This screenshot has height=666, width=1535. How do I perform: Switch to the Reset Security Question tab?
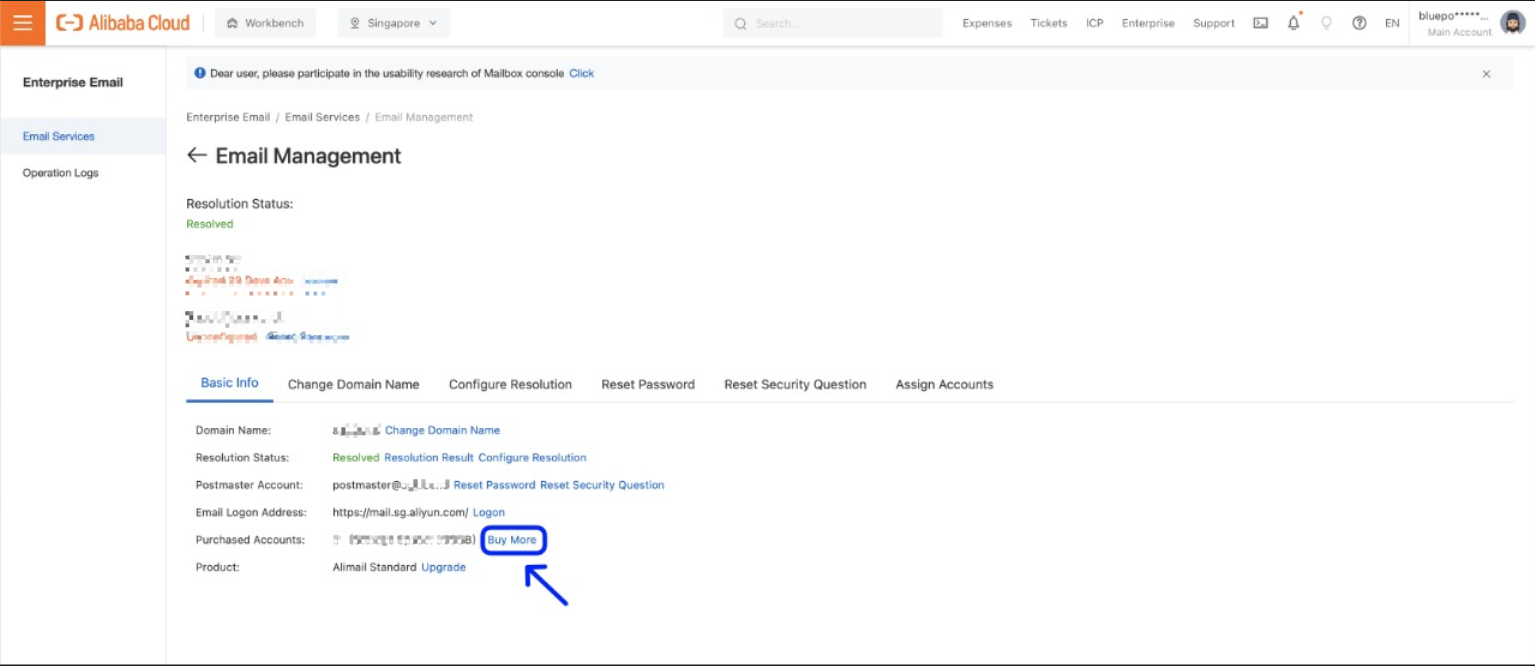point(795,384)
